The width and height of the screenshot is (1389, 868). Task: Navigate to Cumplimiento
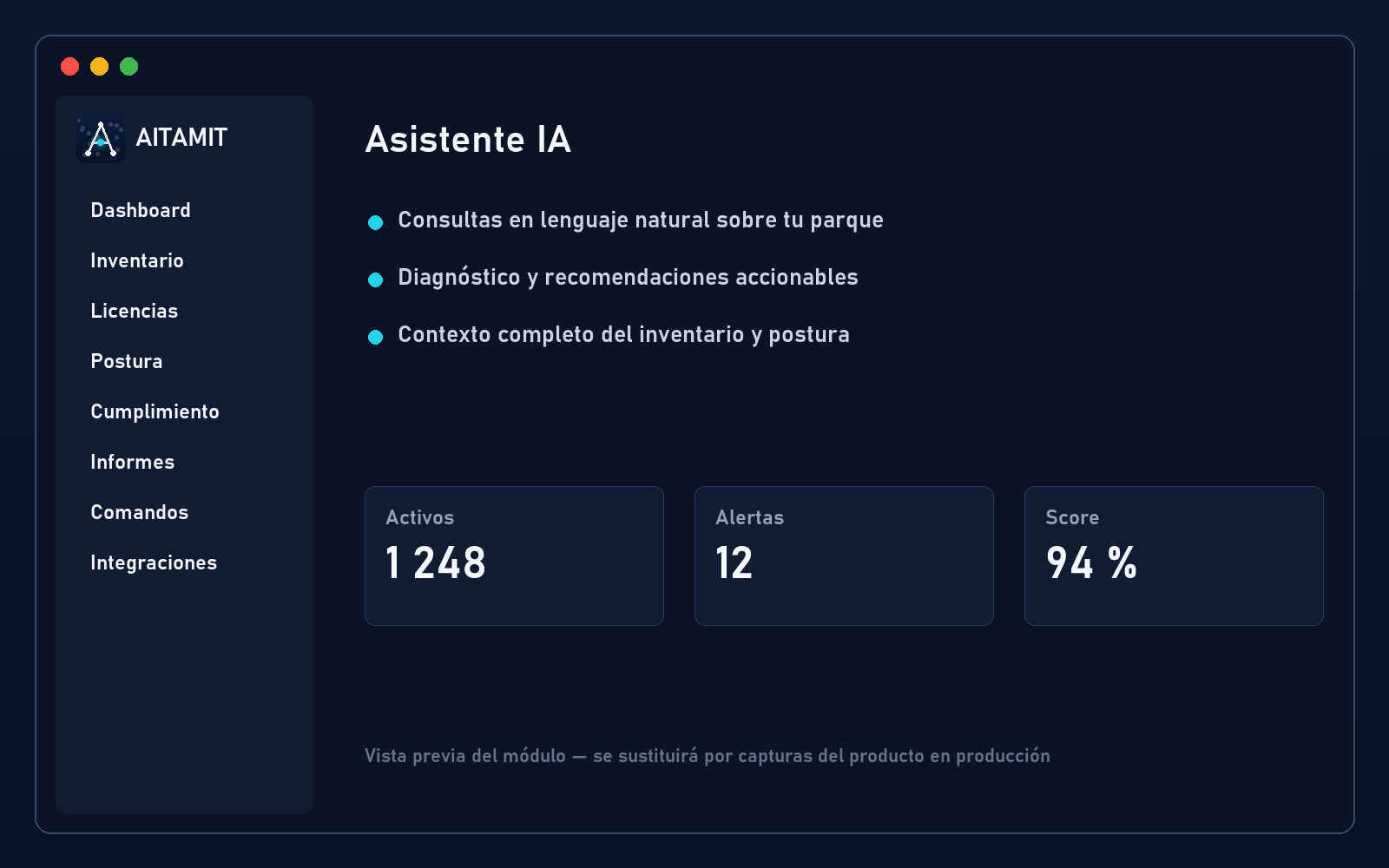click(155, 412)
